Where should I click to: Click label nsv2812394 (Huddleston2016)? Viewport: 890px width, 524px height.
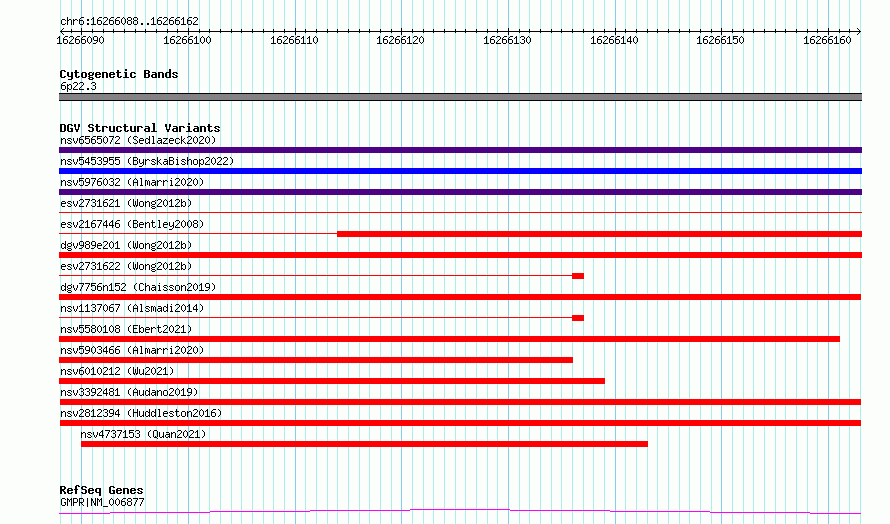(141, 413)
